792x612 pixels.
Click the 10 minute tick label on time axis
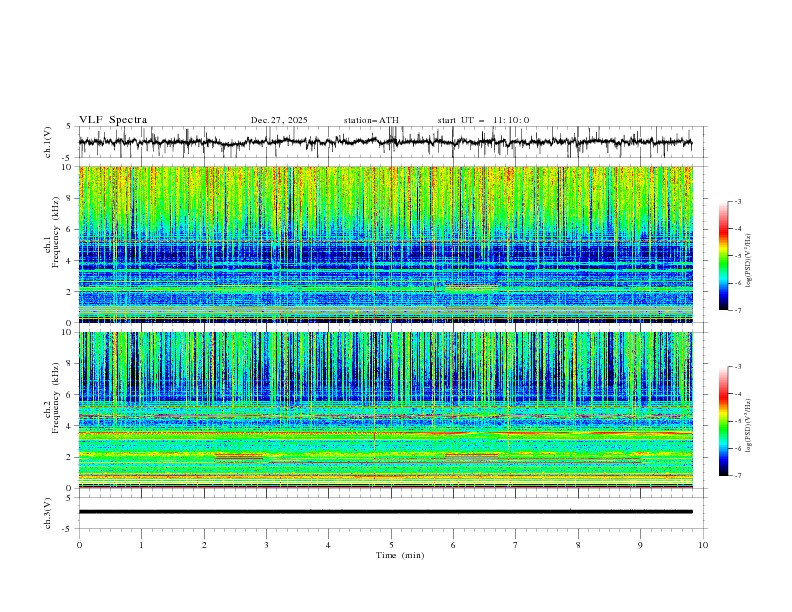703,545
